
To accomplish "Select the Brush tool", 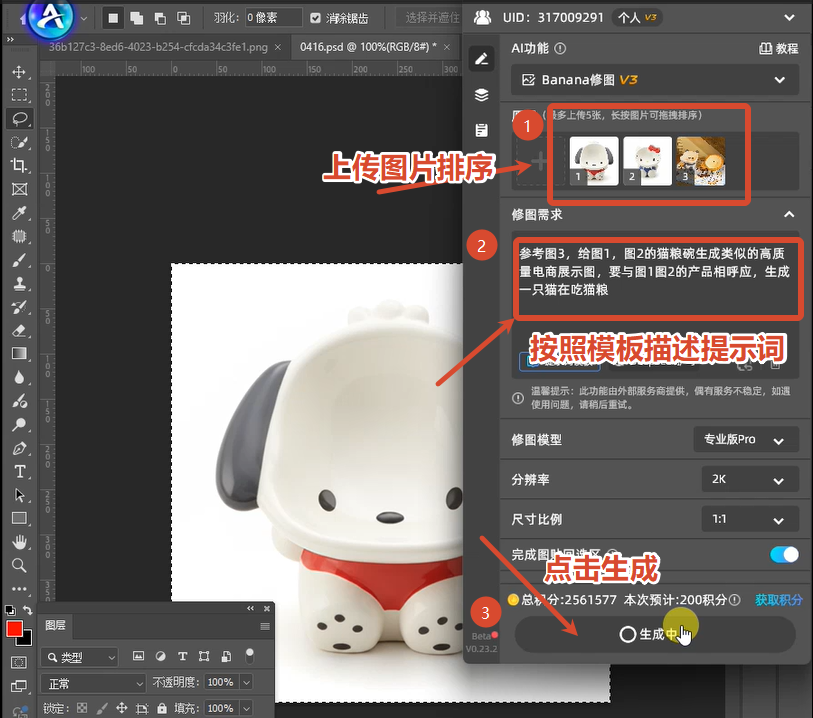I will tap(20, 259).
